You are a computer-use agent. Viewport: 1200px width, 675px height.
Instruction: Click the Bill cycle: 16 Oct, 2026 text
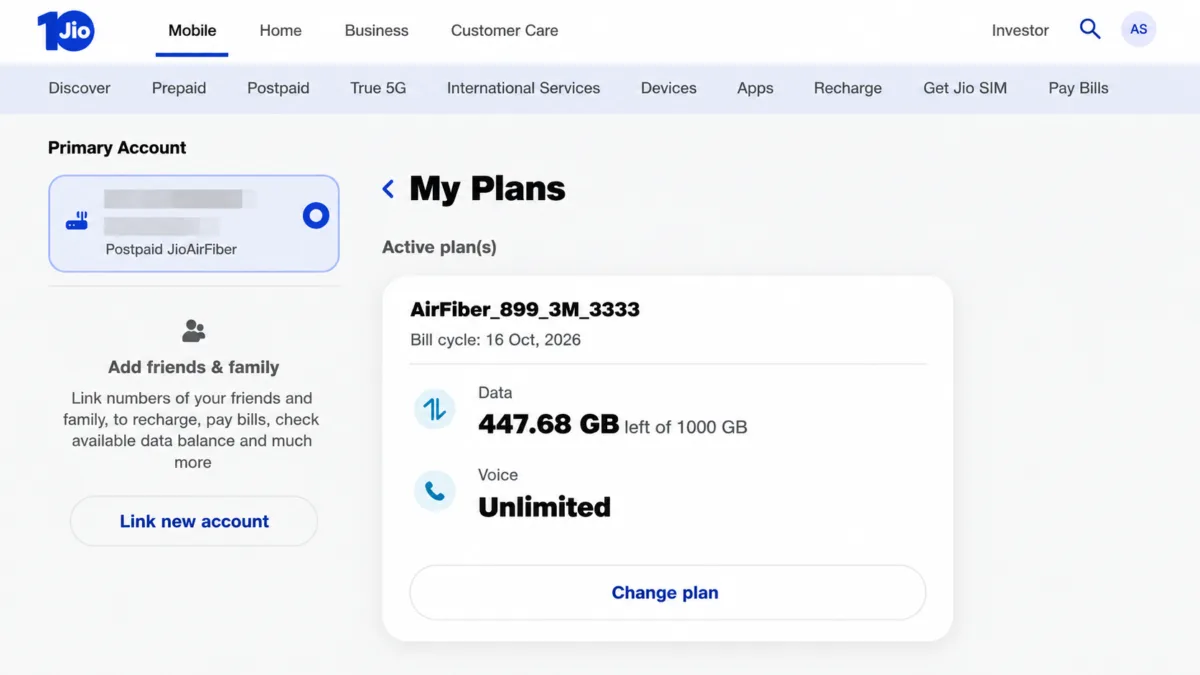[495, 340]
